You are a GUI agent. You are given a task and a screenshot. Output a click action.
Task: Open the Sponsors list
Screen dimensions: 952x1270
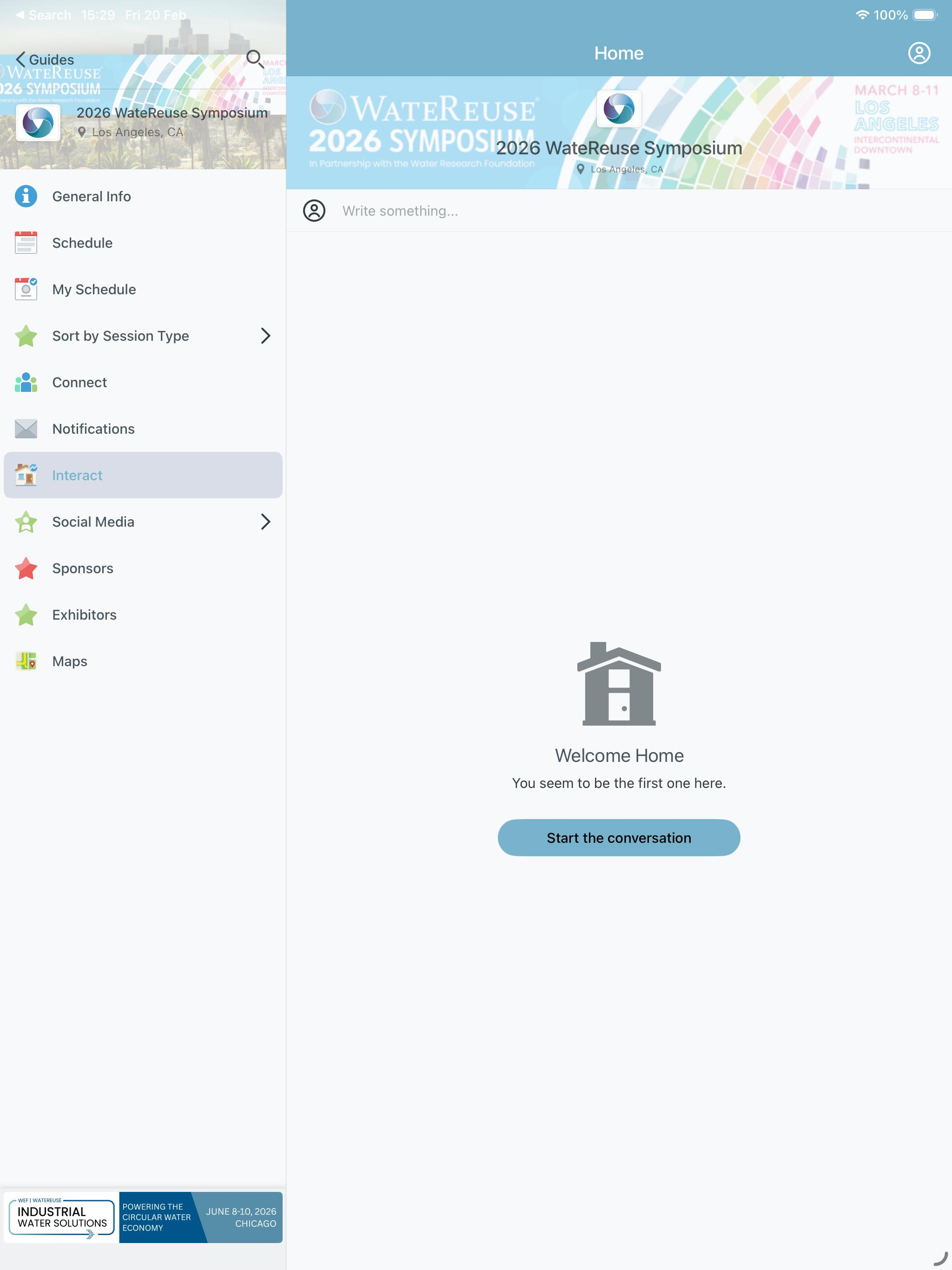click(x=143, y=569)
